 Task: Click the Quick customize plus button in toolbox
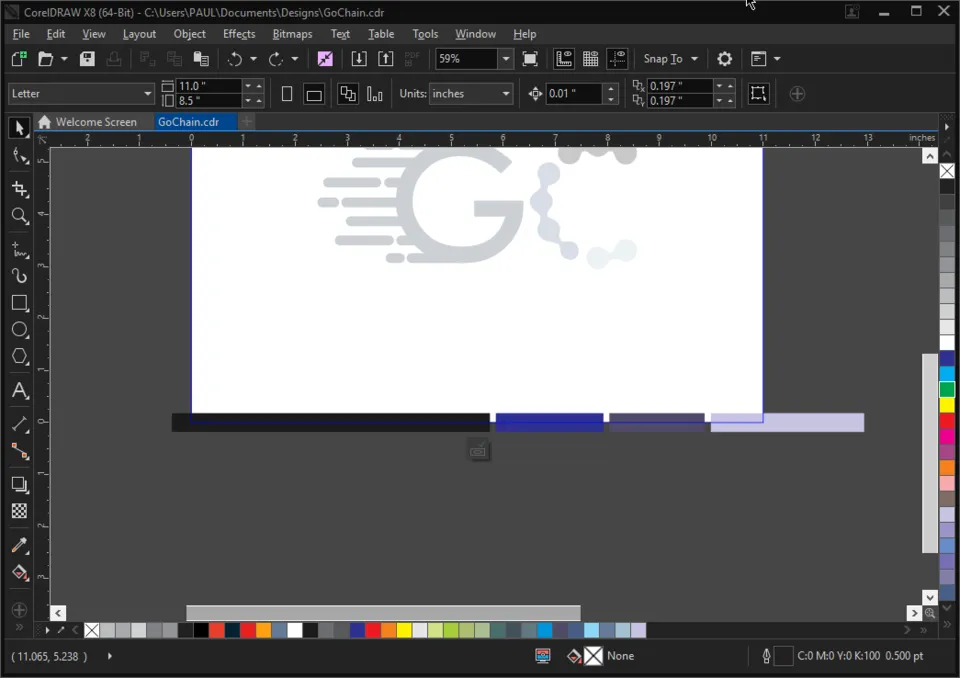(x=19, y=610)
